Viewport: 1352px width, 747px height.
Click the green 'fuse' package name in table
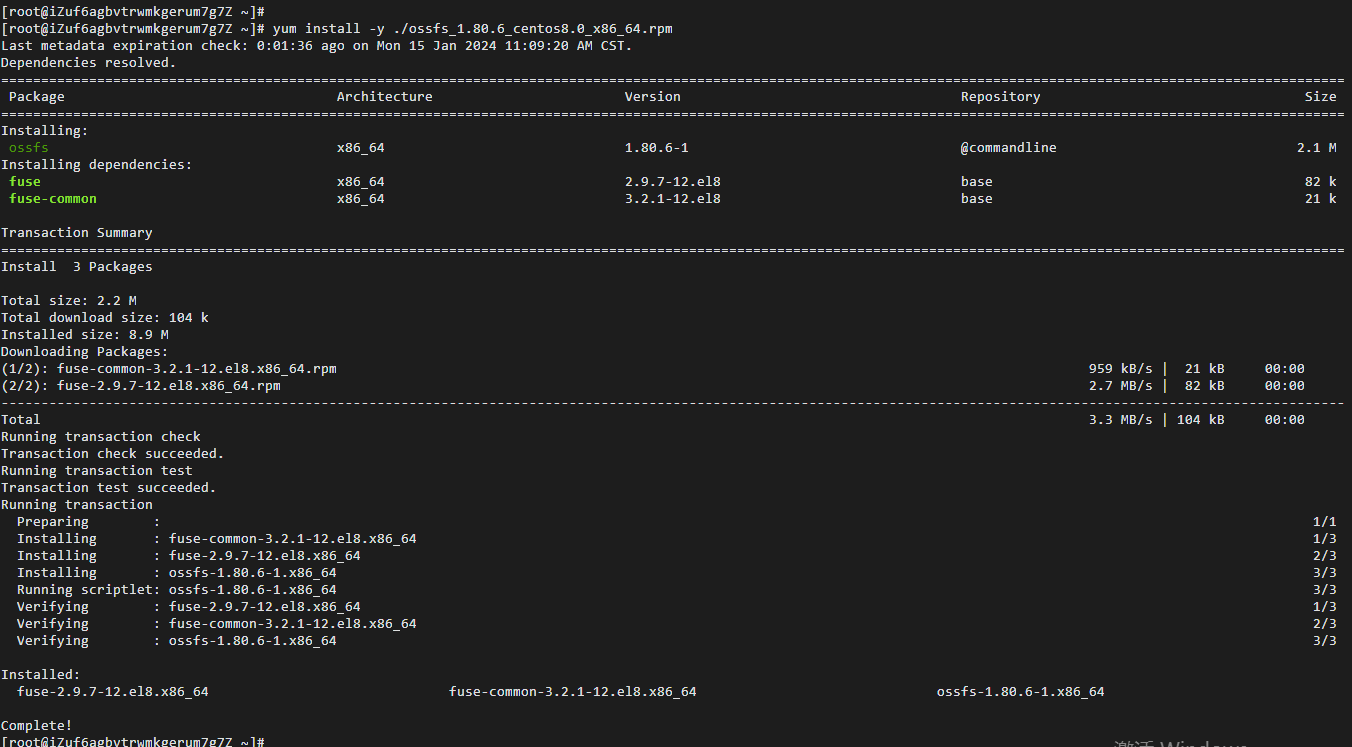point(25,181)
